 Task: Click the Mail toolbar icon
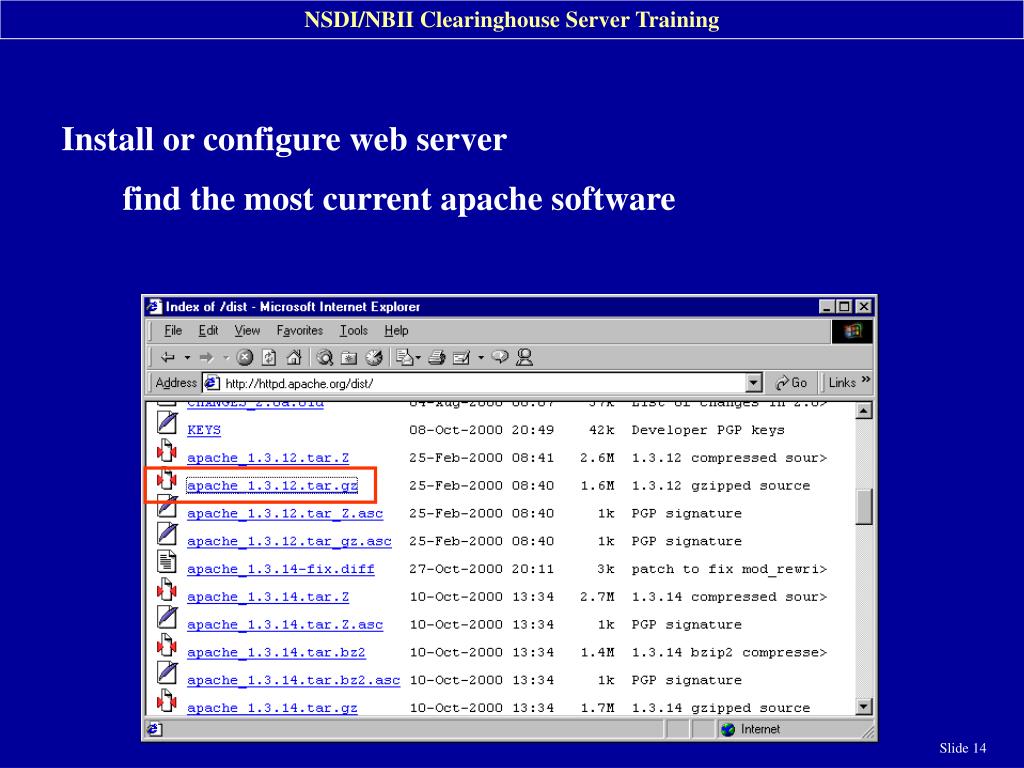pos(405,357)
